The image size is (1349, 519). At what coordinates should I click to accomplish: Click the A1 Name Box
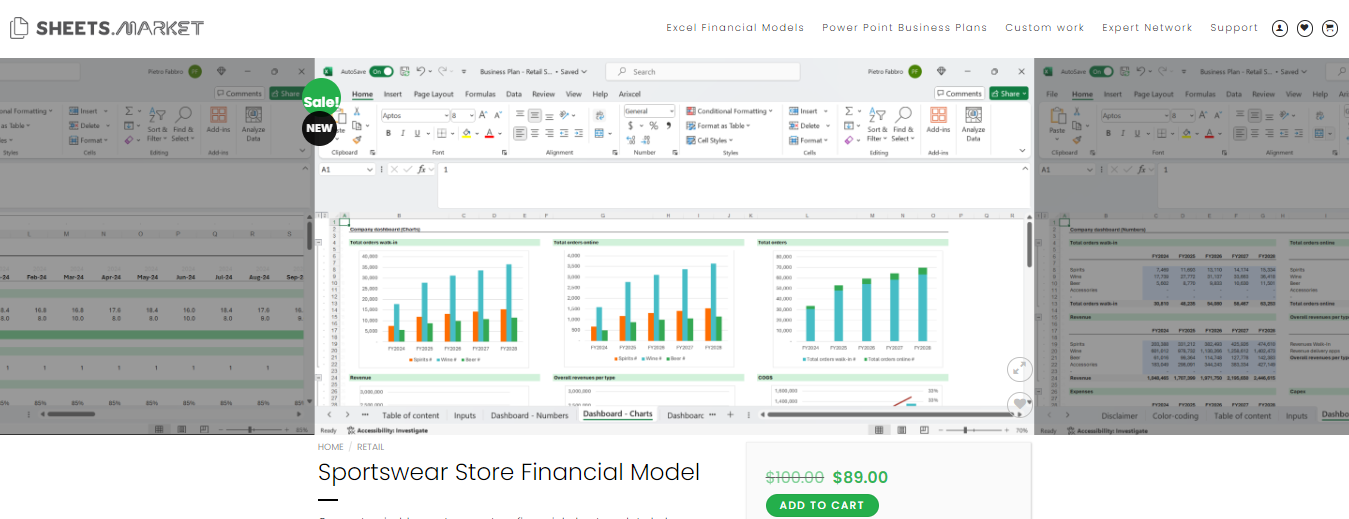pos(347,169)
